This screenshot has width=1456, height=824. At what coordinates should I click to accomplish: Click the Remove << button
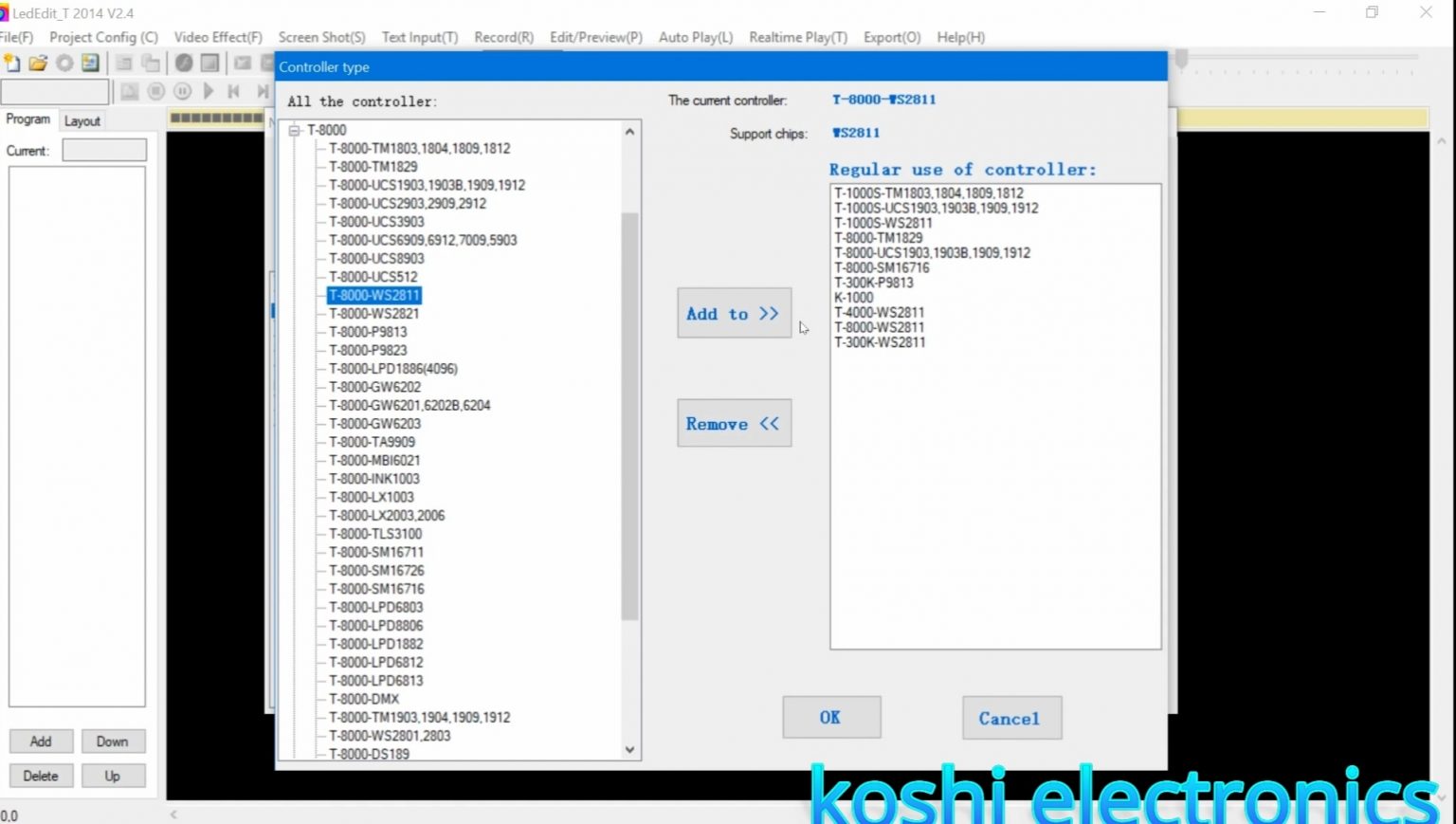click(733, 423)
